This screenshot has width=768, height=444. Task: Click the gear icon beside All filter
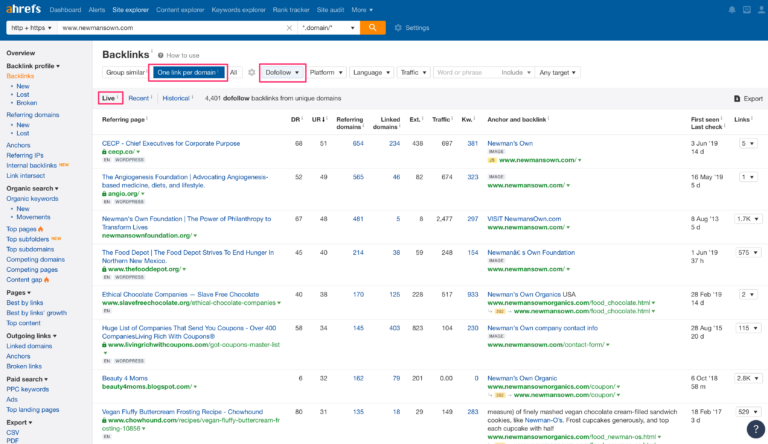251,73
